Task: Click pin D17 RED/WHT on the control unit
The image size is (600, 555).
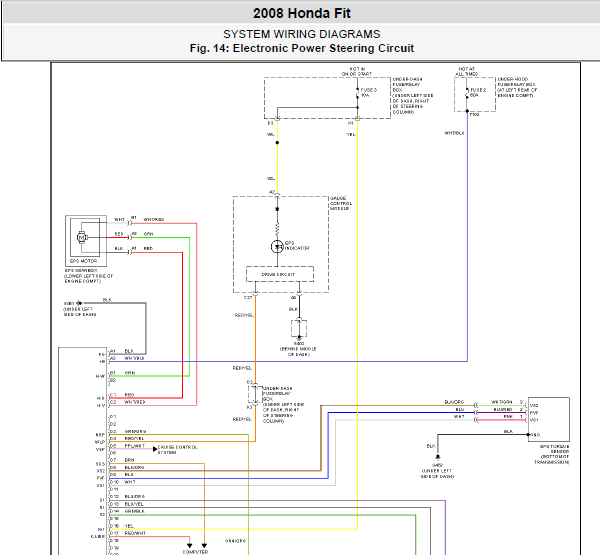Action: pyautogui.click(x=128, y=533)
